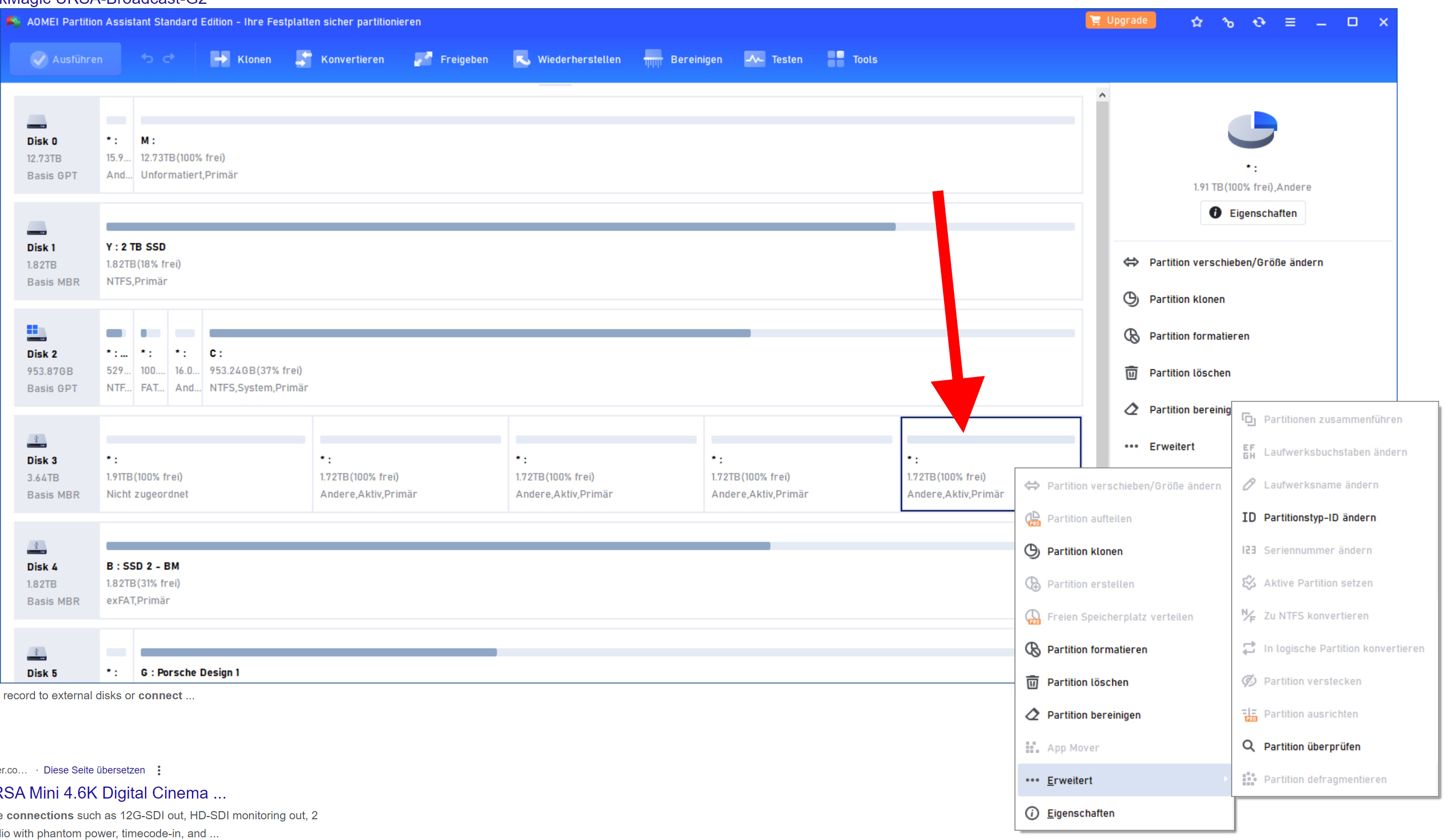The height and width of the screenshot is (840, 1456).
Task: Select Partitionstyp-ID ändern from submenu
Action: tap(1318, 518)
